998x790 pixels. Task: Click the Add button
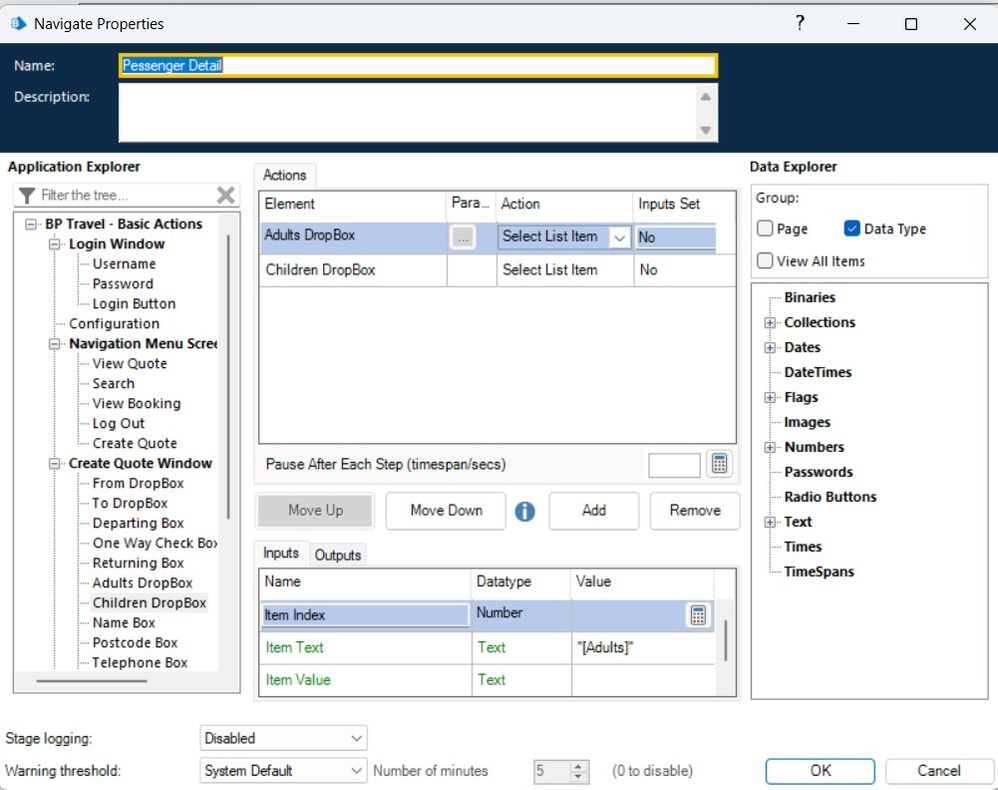(594, 510)
